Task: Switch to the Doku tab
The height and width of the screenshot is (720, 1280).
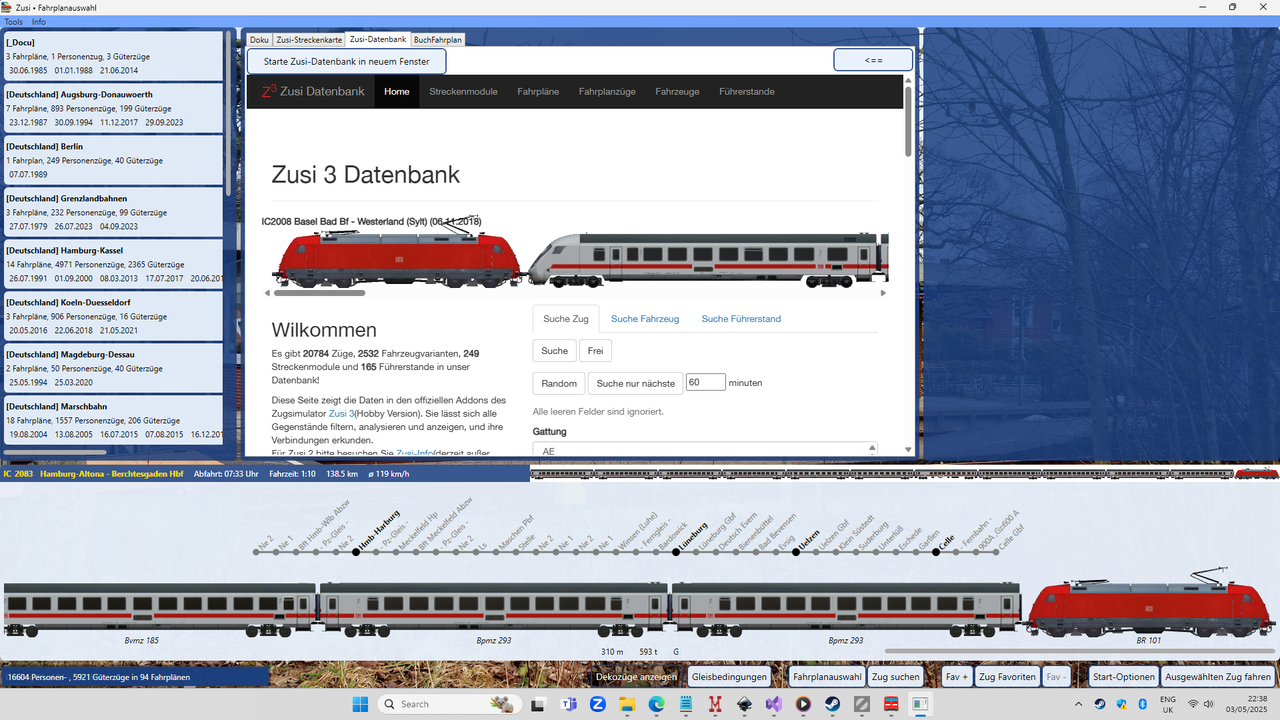Action: tap(259, 40)
